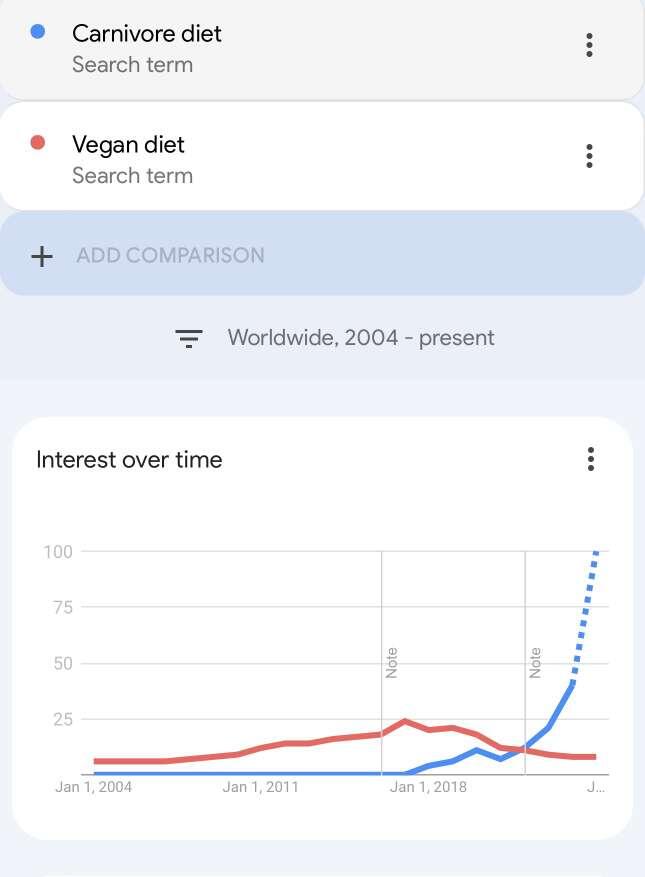This screenshot has height=877, width=645.
Task: Open the Interest over time three-dot menu
Action: (x=591, y=459)
